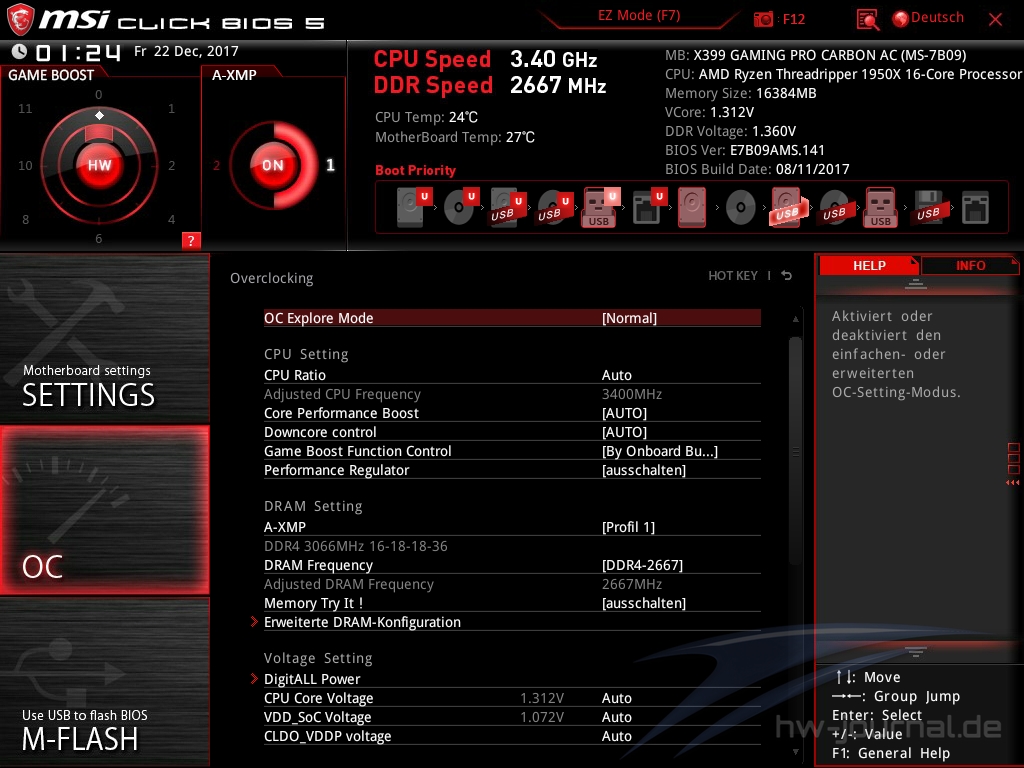This screenshot has height=768, width=1024.
Task: Select the legacy network boot device icon
Action: [975, 208]
